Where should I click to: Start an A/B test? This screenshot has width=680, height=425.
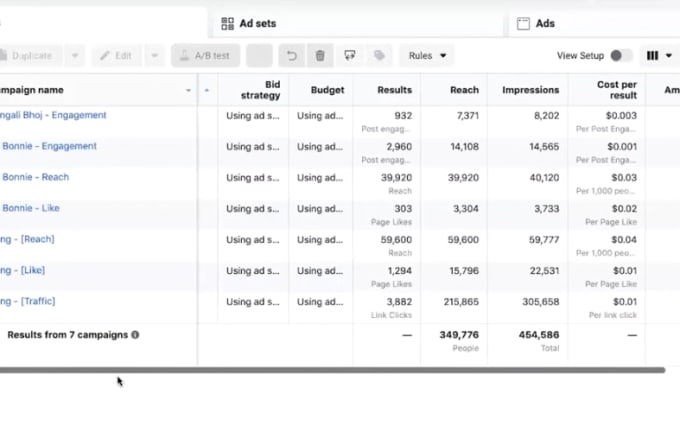(x=205, y=56)
